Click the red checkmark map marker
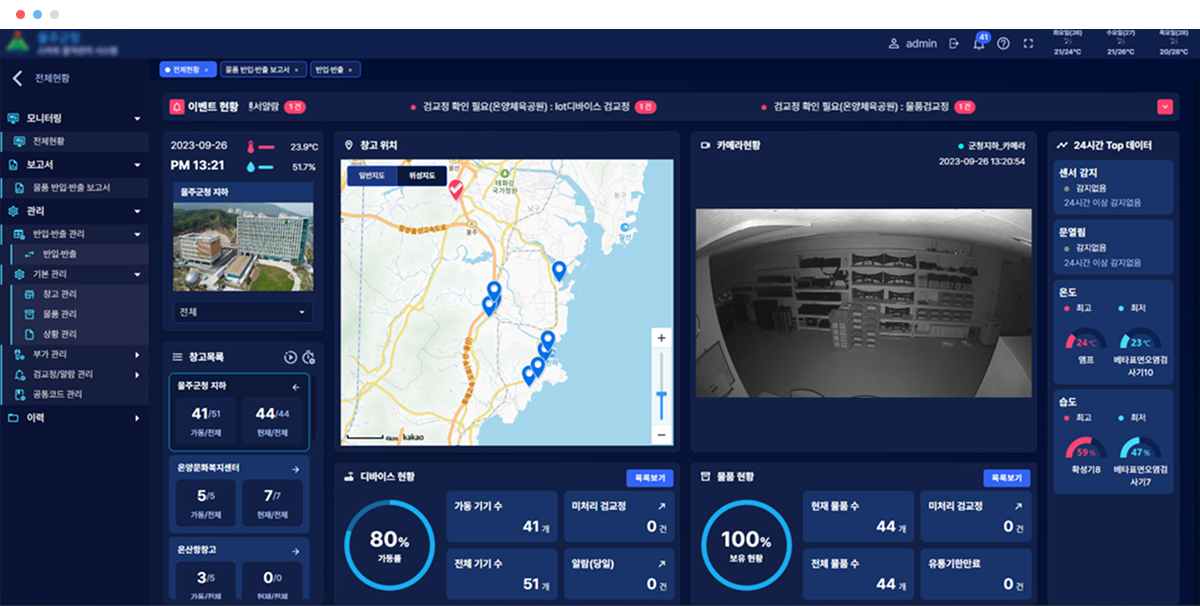 click(x=456, y=189)
